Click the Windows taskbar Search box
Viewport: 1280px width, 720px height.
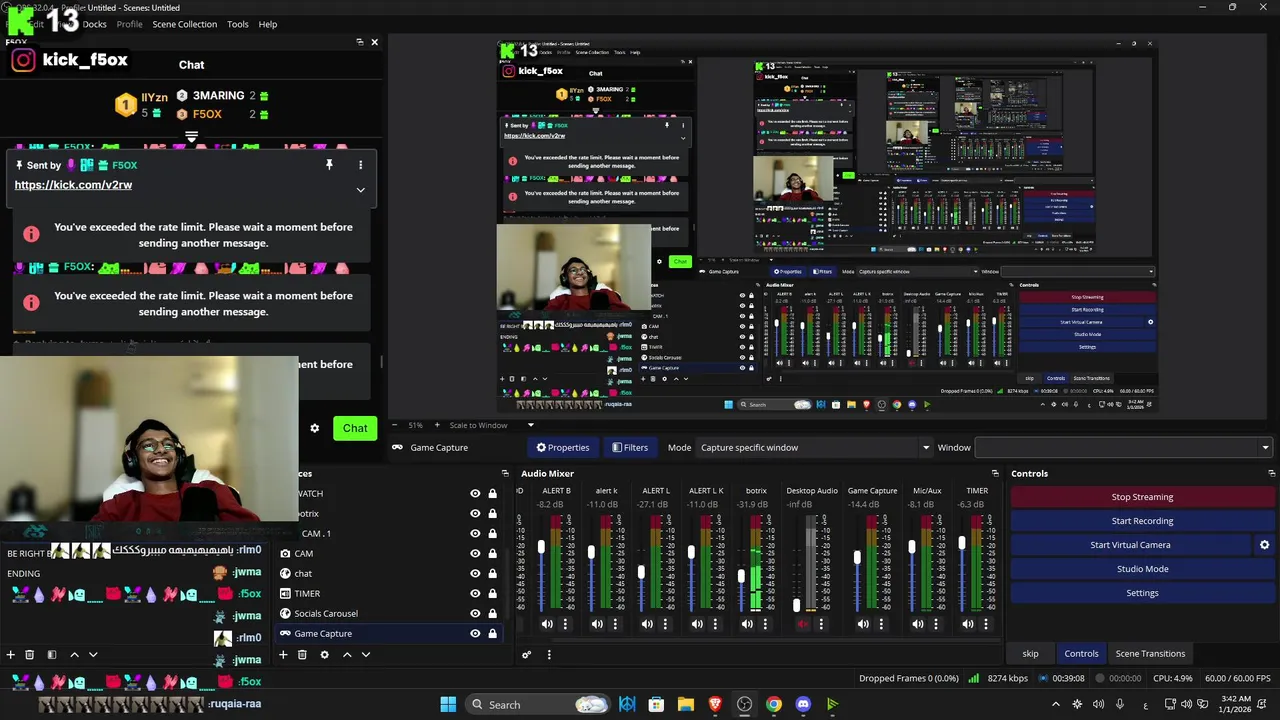[540, 705]
